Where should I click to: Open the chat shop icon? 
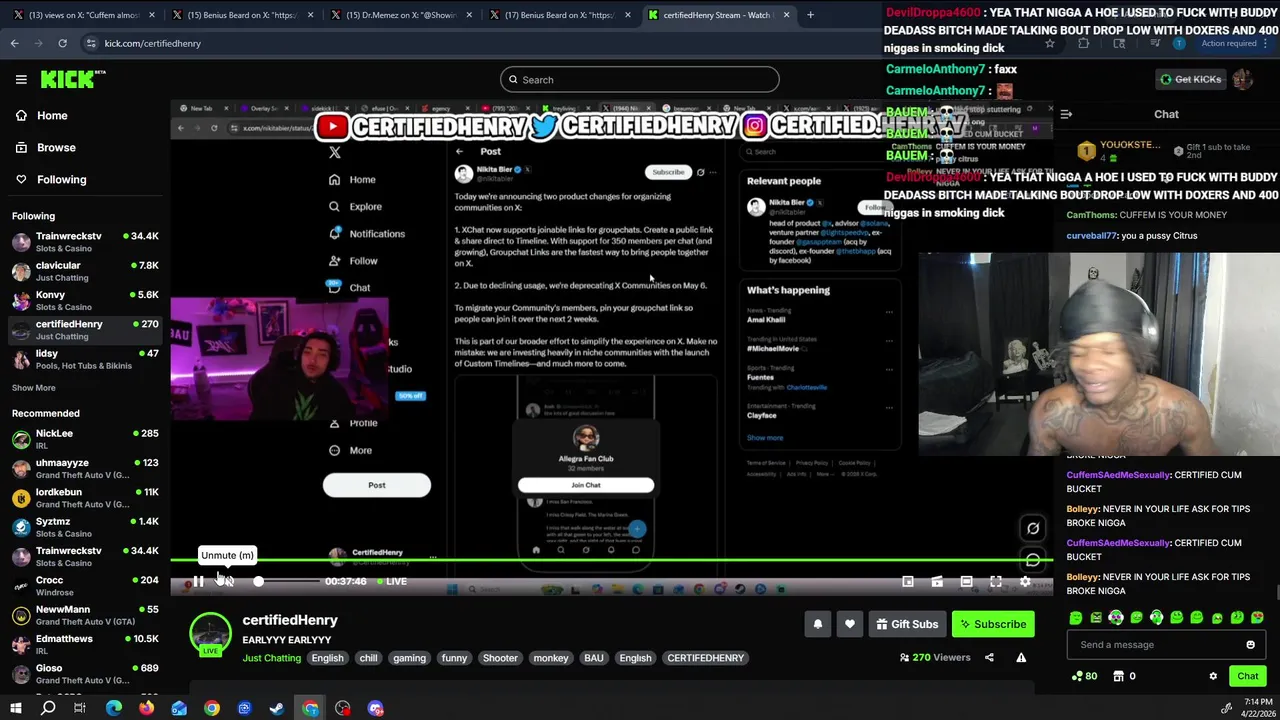[1120, 676]
